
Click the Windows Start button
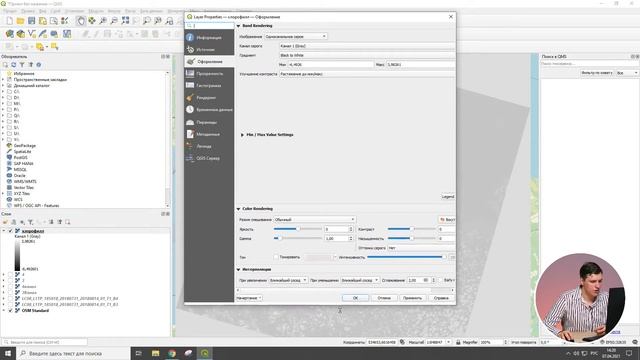coord(8,353)
